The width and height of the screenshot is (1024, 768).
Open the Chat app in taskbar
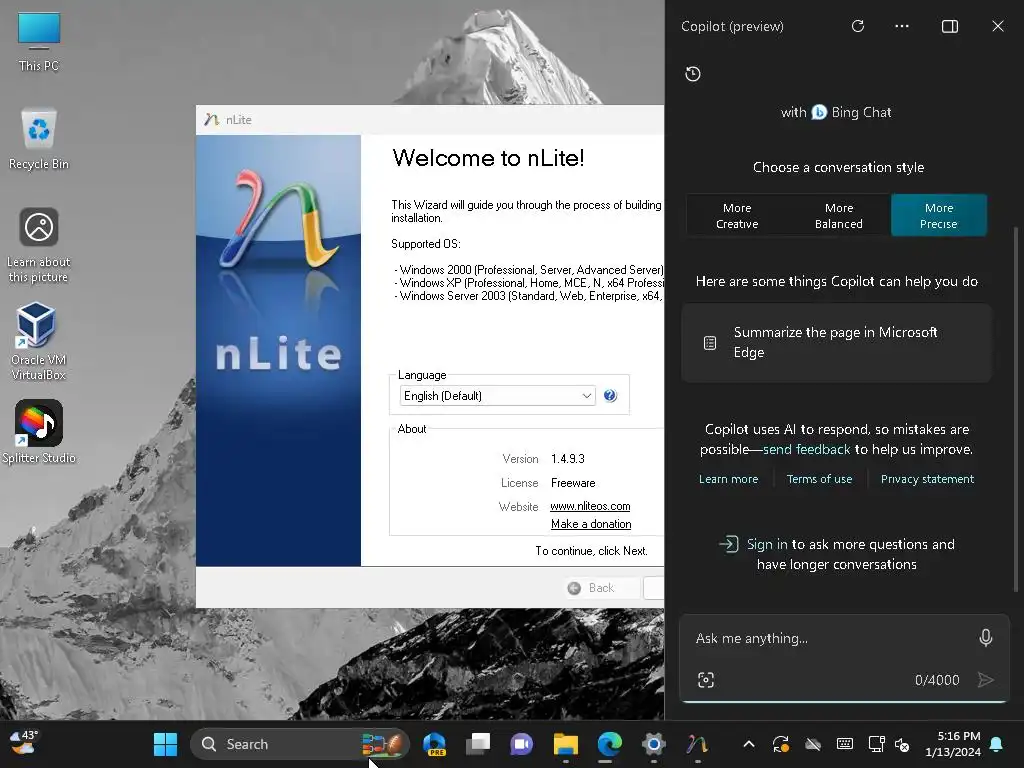pos(521,744)
